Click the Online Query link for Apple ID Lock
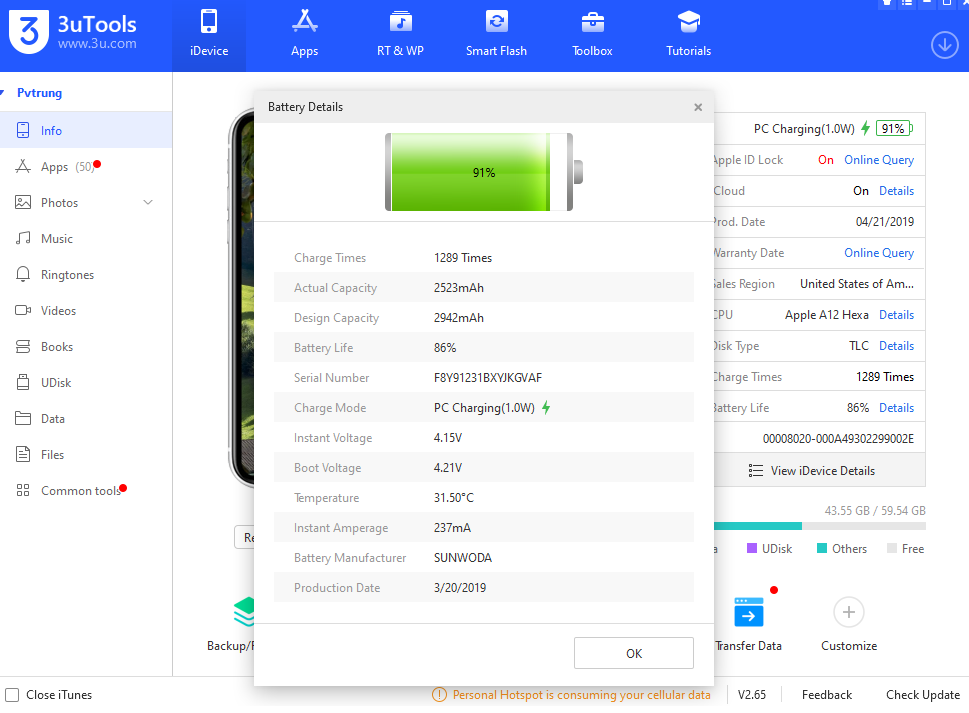The height and width of the screenshot is (713, 969). coord(879,160)
